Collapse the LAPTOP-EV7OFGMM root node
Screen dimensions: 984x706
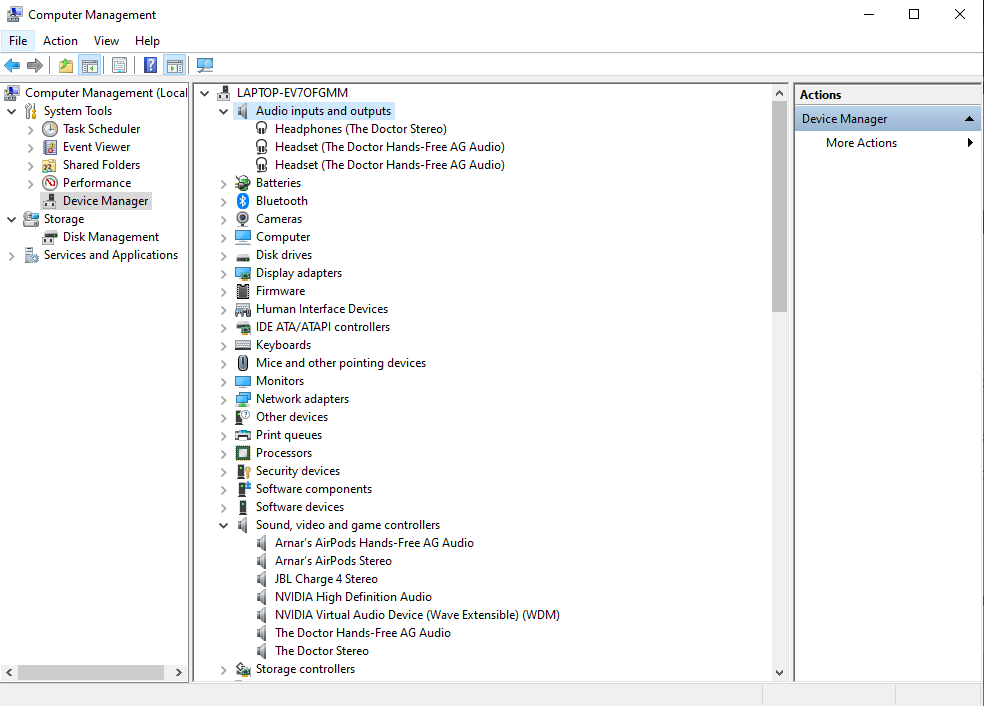coord(205,93)
